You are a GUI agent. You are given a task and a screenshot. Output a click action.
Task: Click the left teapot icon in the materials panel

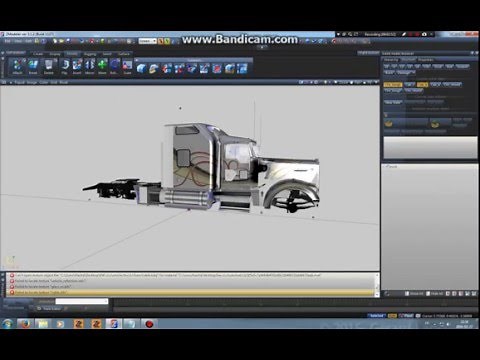[389, 124]
